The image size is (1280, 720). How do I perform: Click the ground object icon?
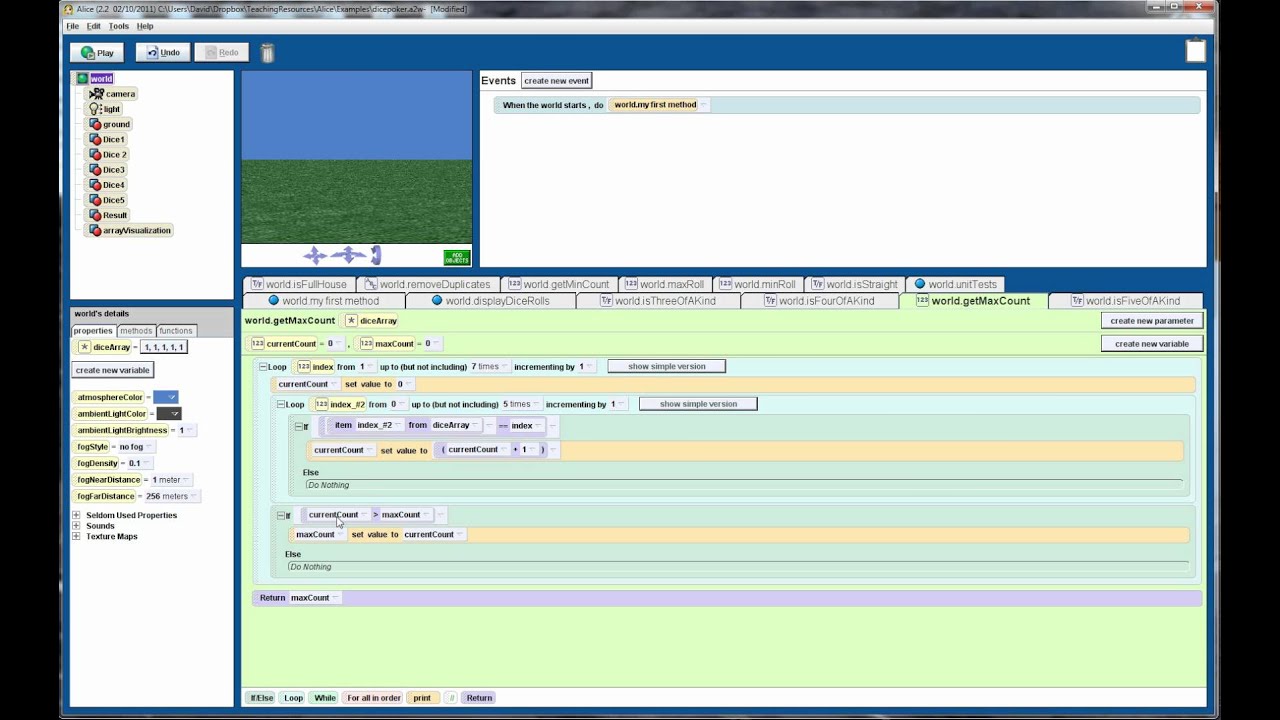point(95,124)
